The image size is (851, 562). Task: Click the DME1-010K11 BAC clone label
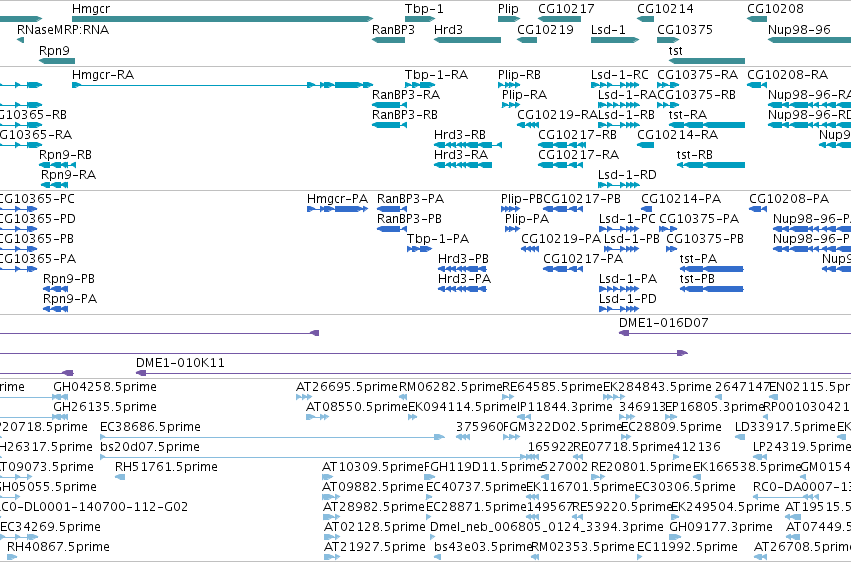tap(180, 363)
